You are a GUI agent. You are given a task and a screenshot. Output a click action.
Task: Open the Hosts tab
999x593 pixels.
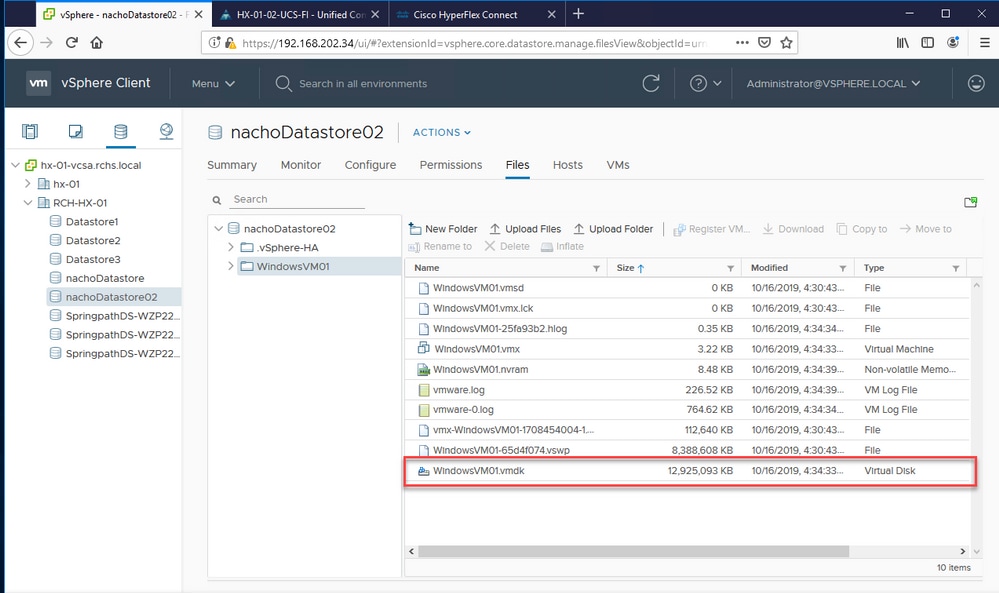click(568, 165)
